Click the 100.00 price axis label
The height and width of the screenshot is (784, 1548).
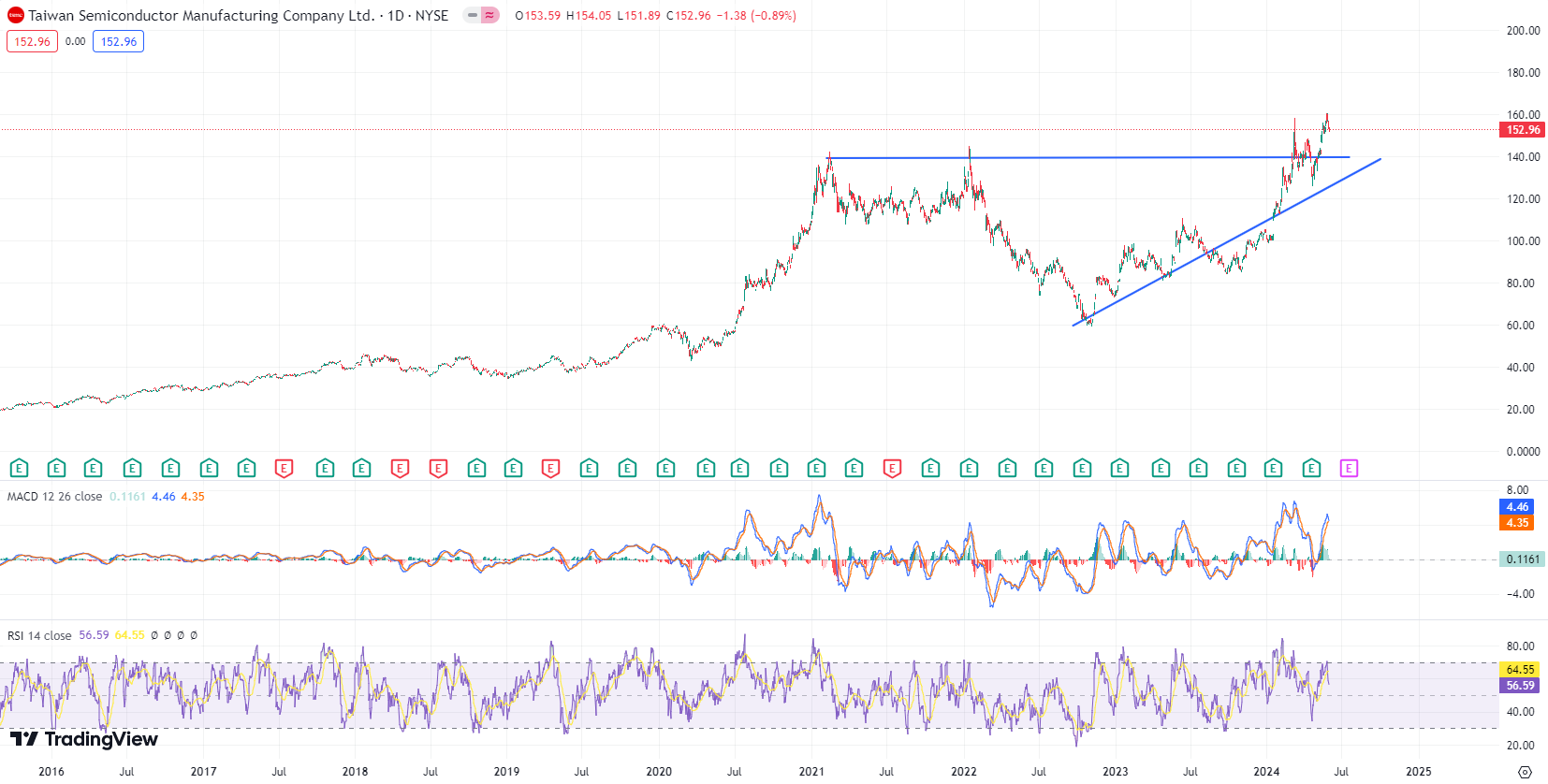1523,241
